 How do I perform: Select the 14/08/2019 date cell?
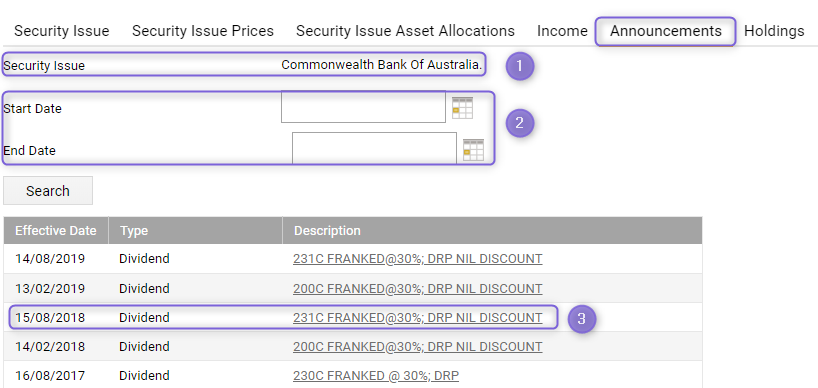coord(50,259)
